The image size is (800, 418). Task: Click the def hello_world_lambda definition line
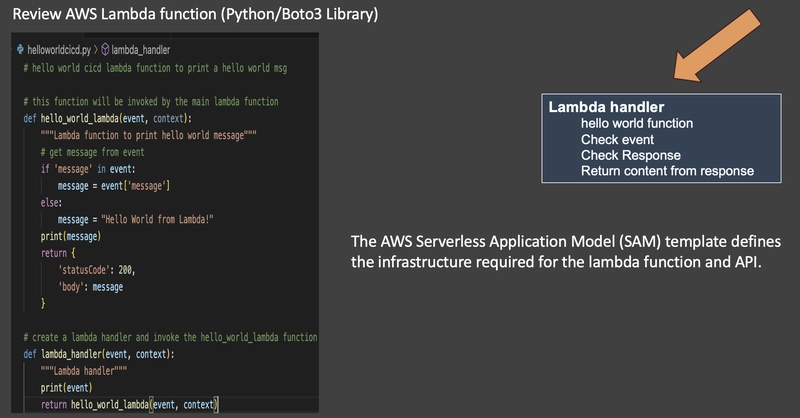108,118
